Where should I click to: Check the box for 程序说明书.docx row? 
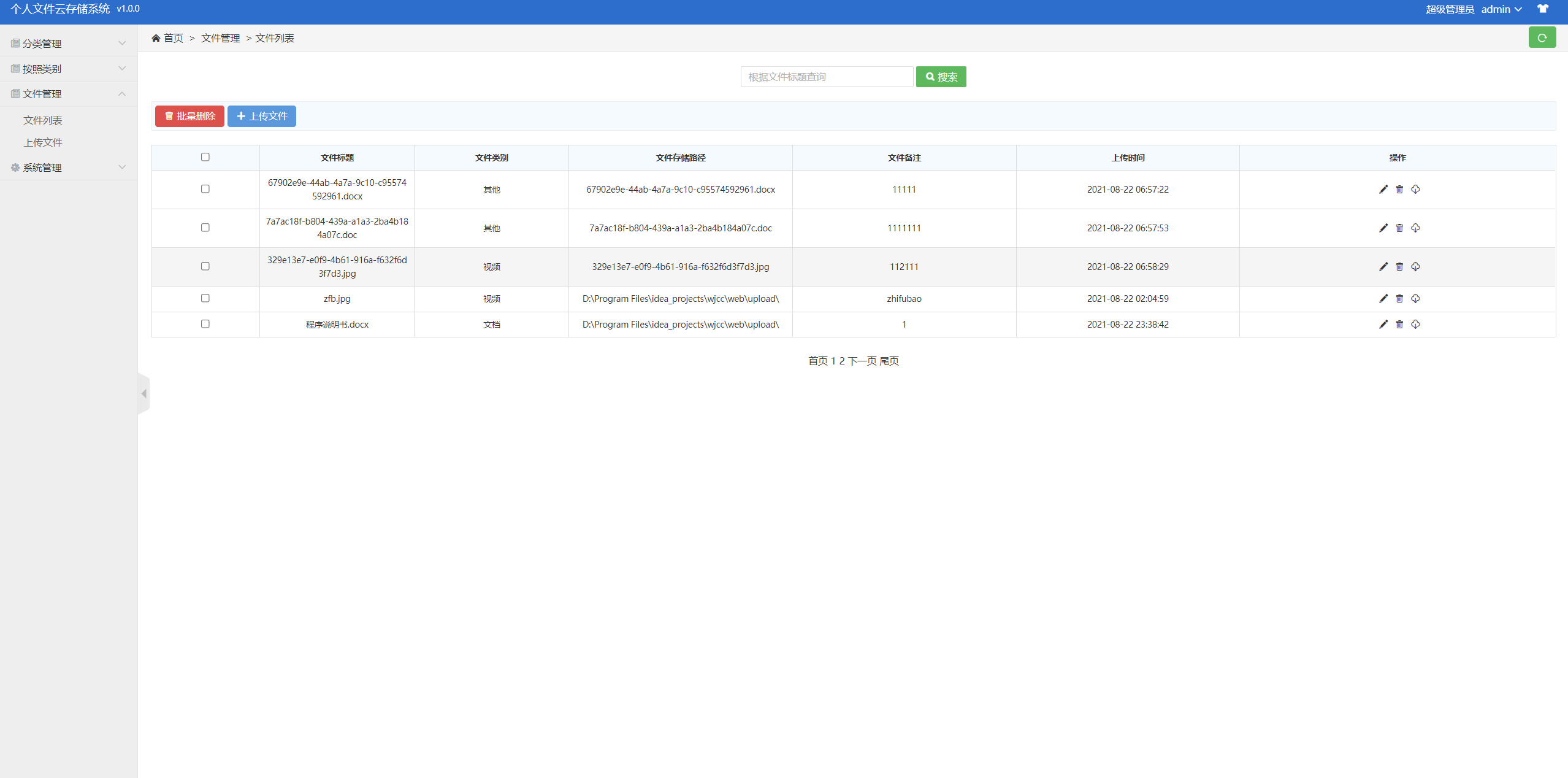[205, 324]
